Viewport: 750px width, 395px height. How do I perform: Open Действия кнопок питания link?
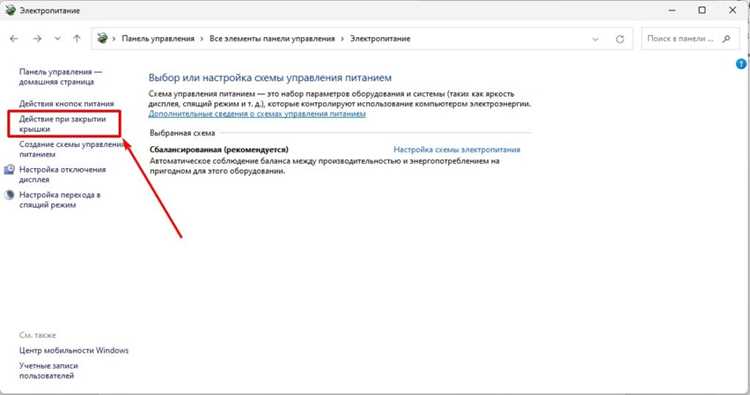pyautogui.click(x=66, y=103)
